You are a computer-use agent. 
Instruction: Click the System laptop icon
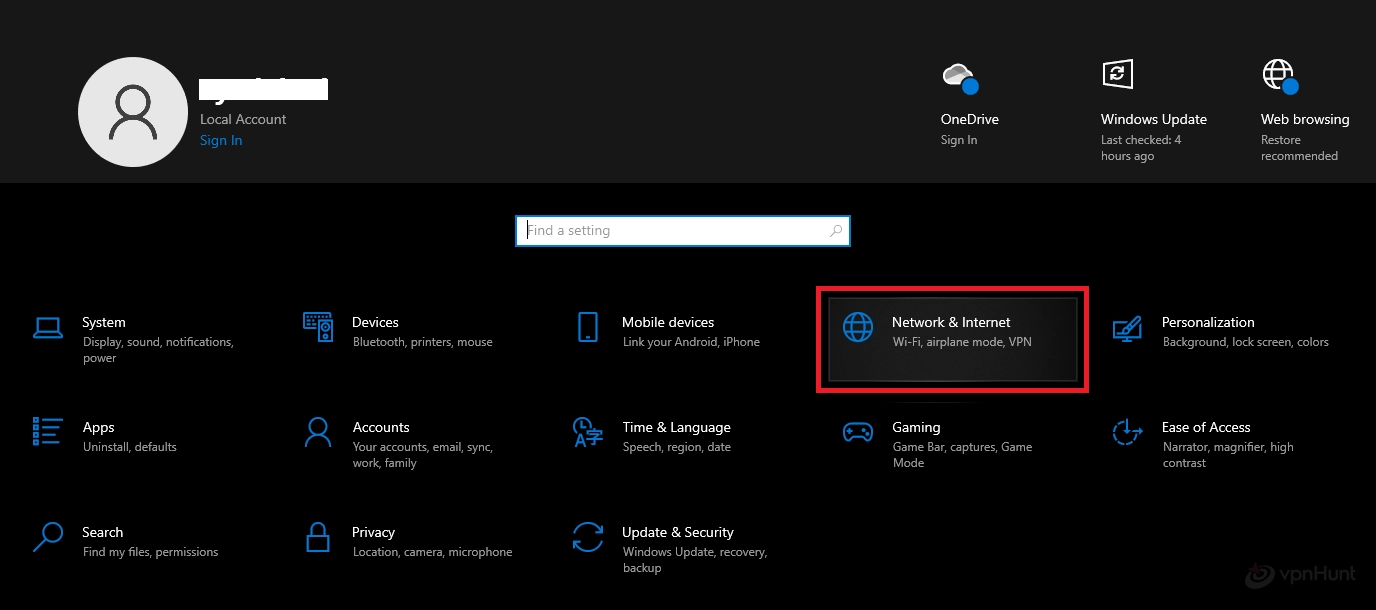(x=48, y=327)
